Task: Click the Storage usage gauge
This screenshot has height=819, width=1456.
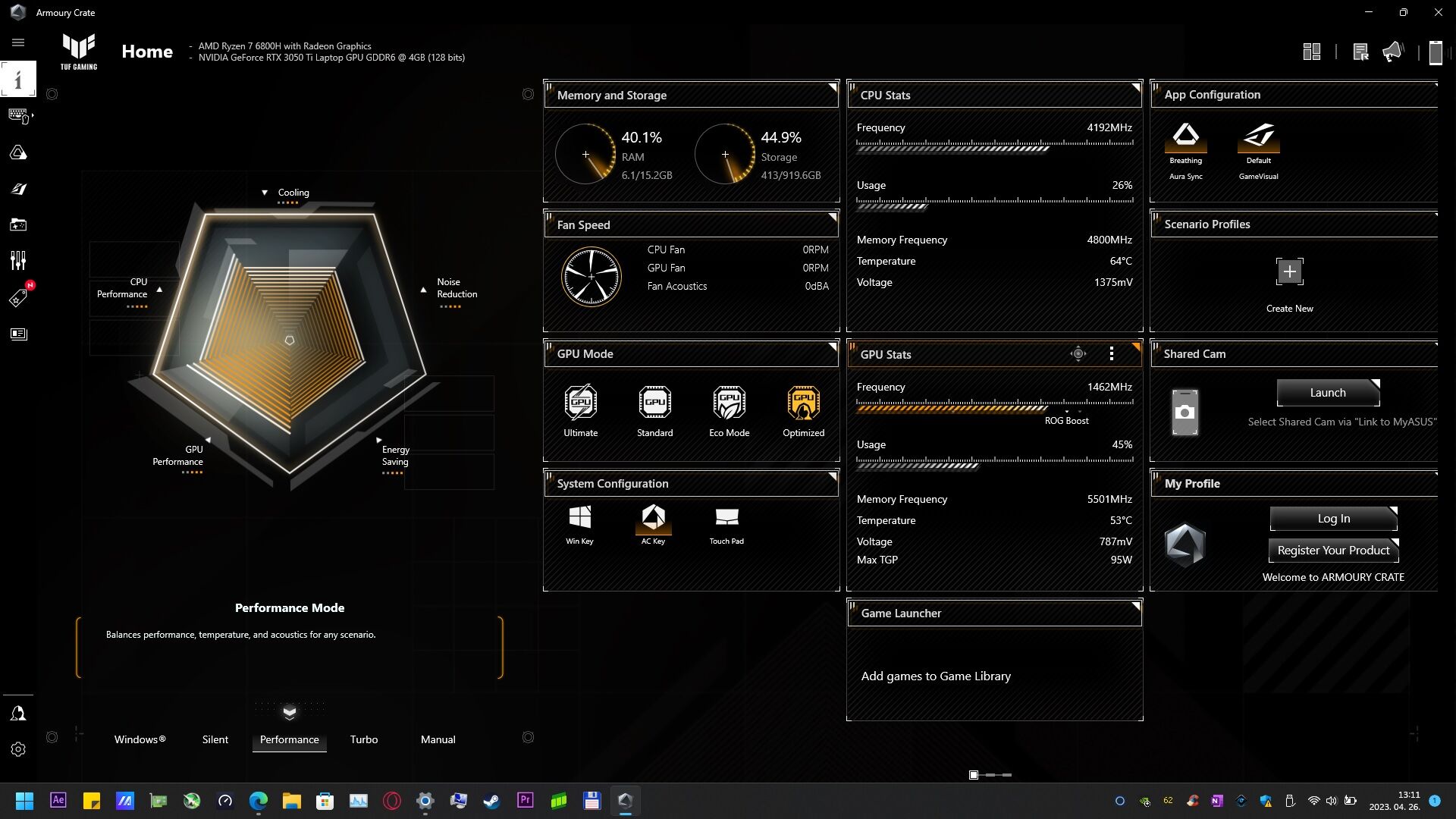Action: (725, 154)
